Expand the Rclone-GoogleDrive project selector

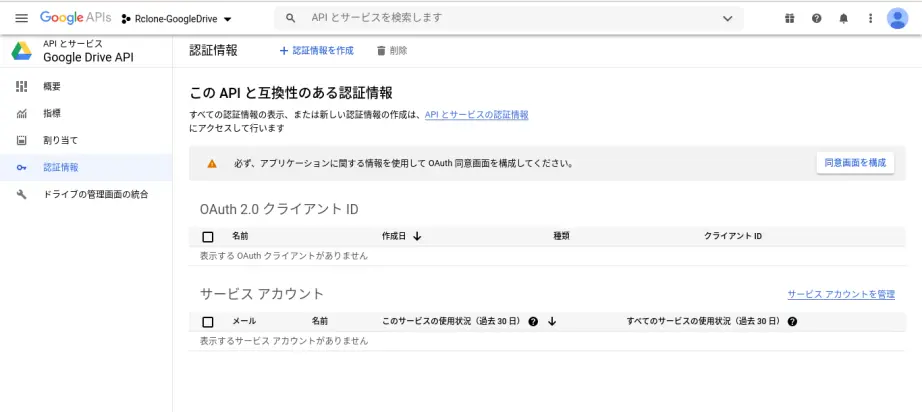[176, 19]
